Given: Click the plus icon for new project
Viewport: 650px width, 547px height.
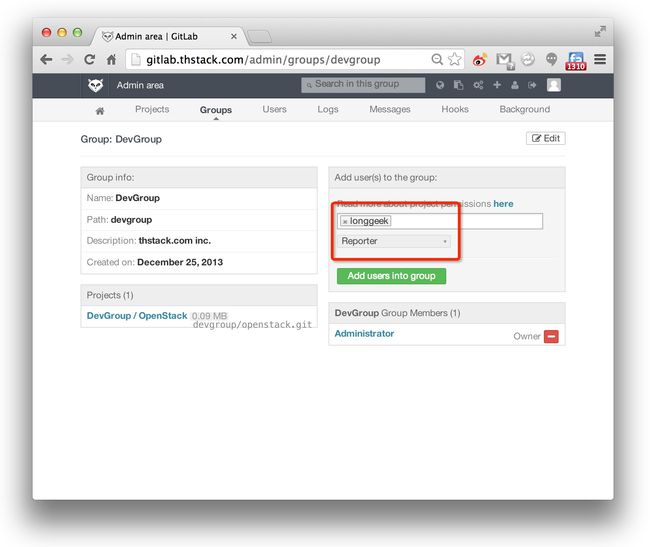Looking at the screenshot, I should point(497,85).
